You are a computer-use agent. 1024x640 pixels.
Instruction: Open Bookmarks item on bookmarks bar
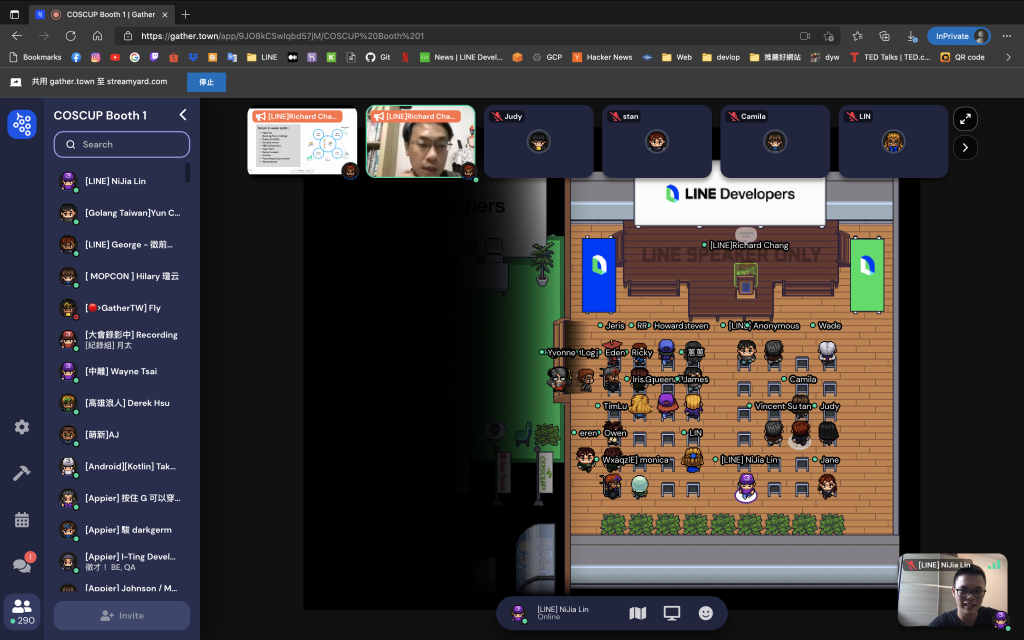(35, 57)
